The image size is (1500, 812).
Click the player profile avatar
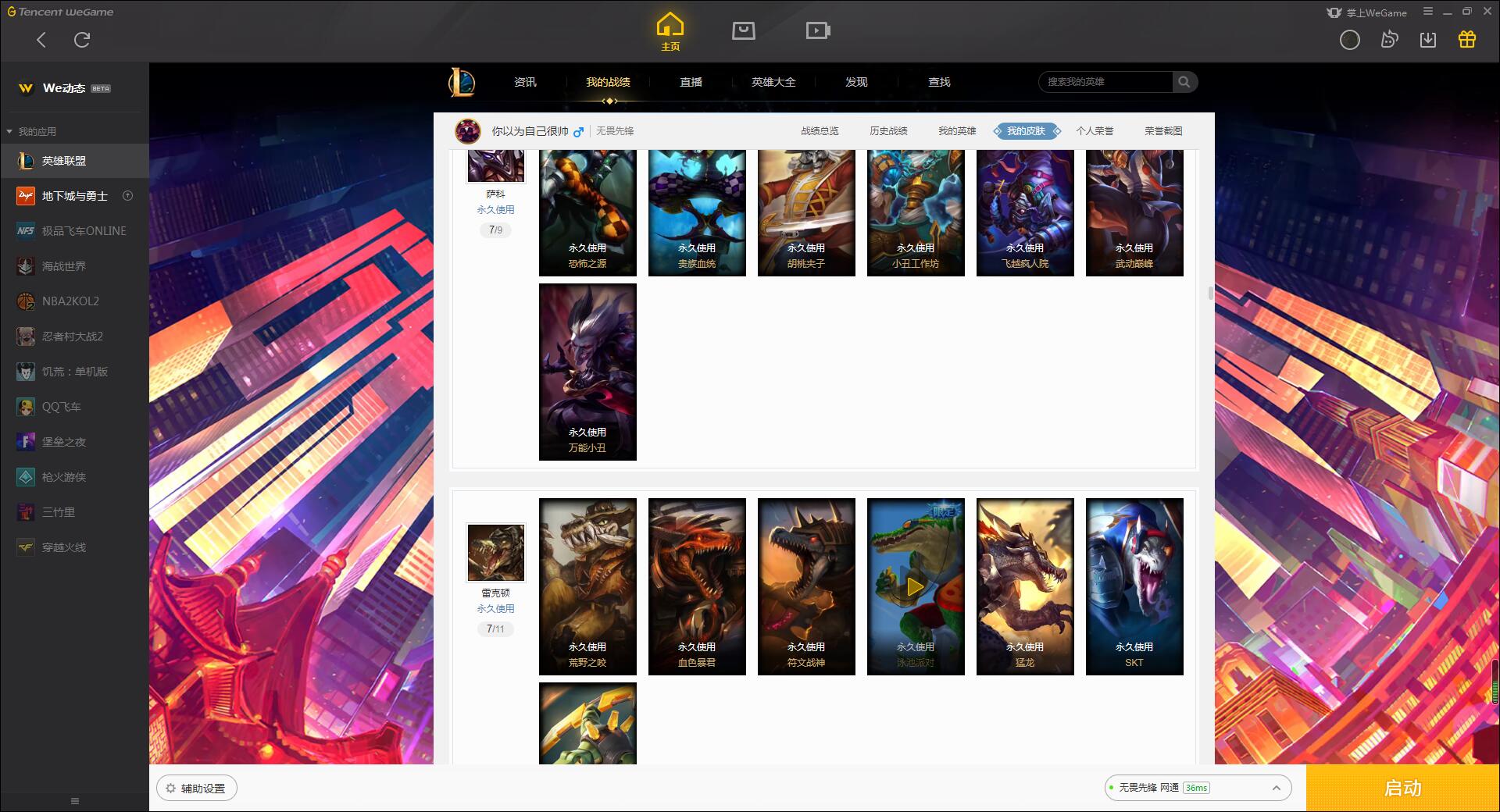coord(468,131)
